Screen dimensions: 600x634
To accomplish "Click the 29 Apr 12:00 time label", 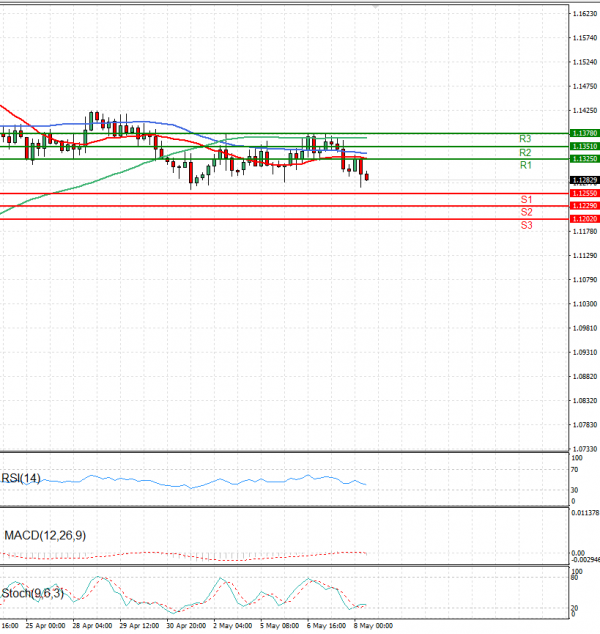I will 139,626.
